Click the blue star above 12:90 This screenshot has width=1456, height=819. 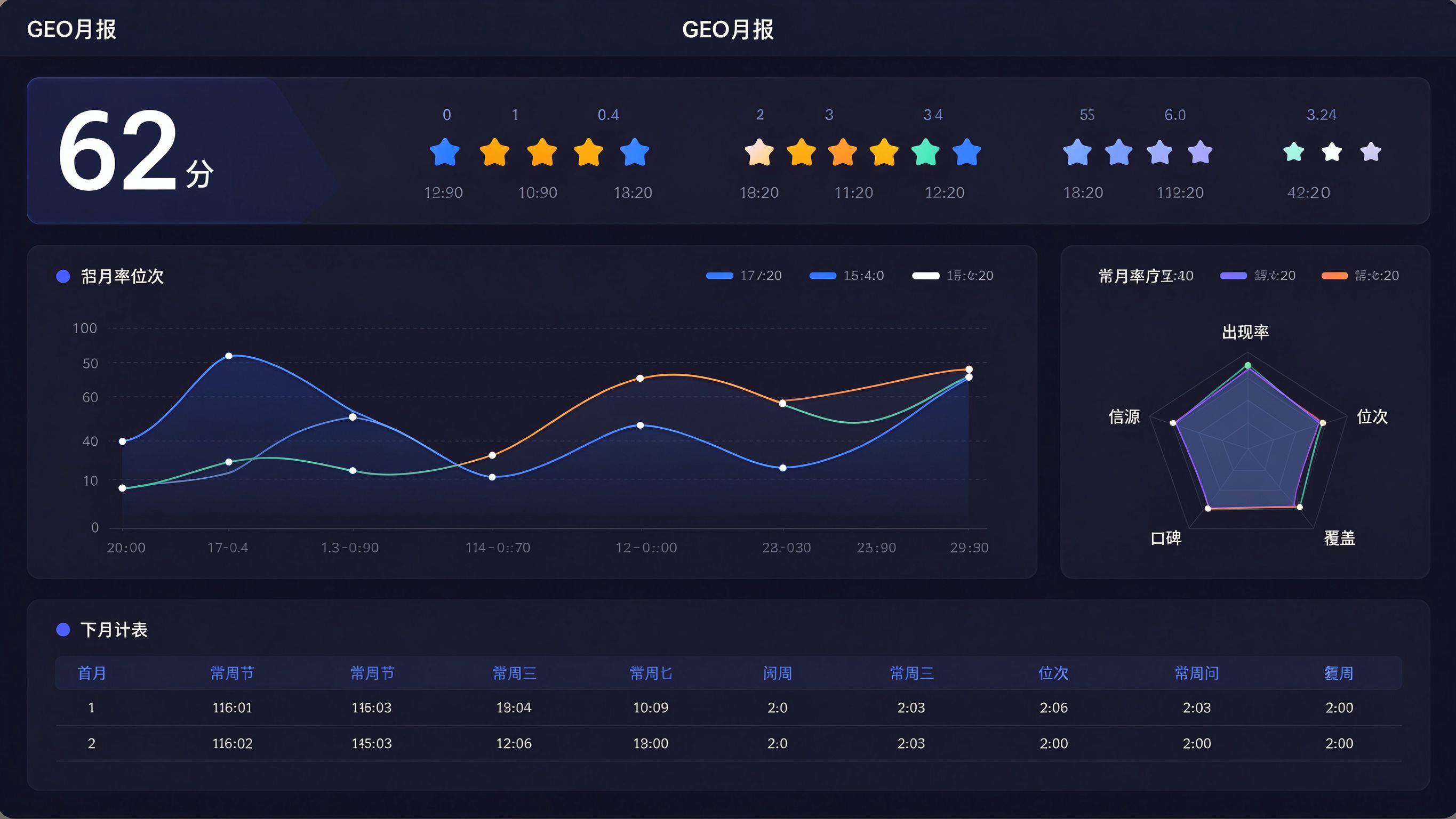(445, 152)
